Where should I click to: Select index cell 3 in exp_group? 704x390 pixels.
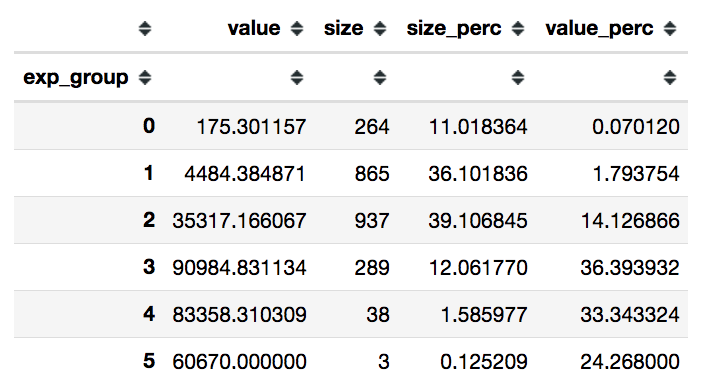pos(149,267)
